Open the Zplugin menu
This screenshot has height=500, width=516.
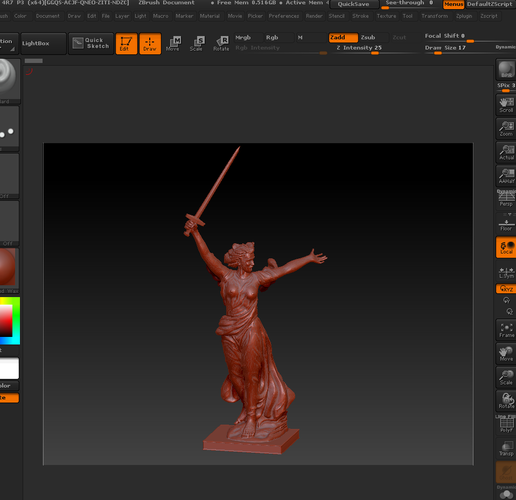[464, 16]
